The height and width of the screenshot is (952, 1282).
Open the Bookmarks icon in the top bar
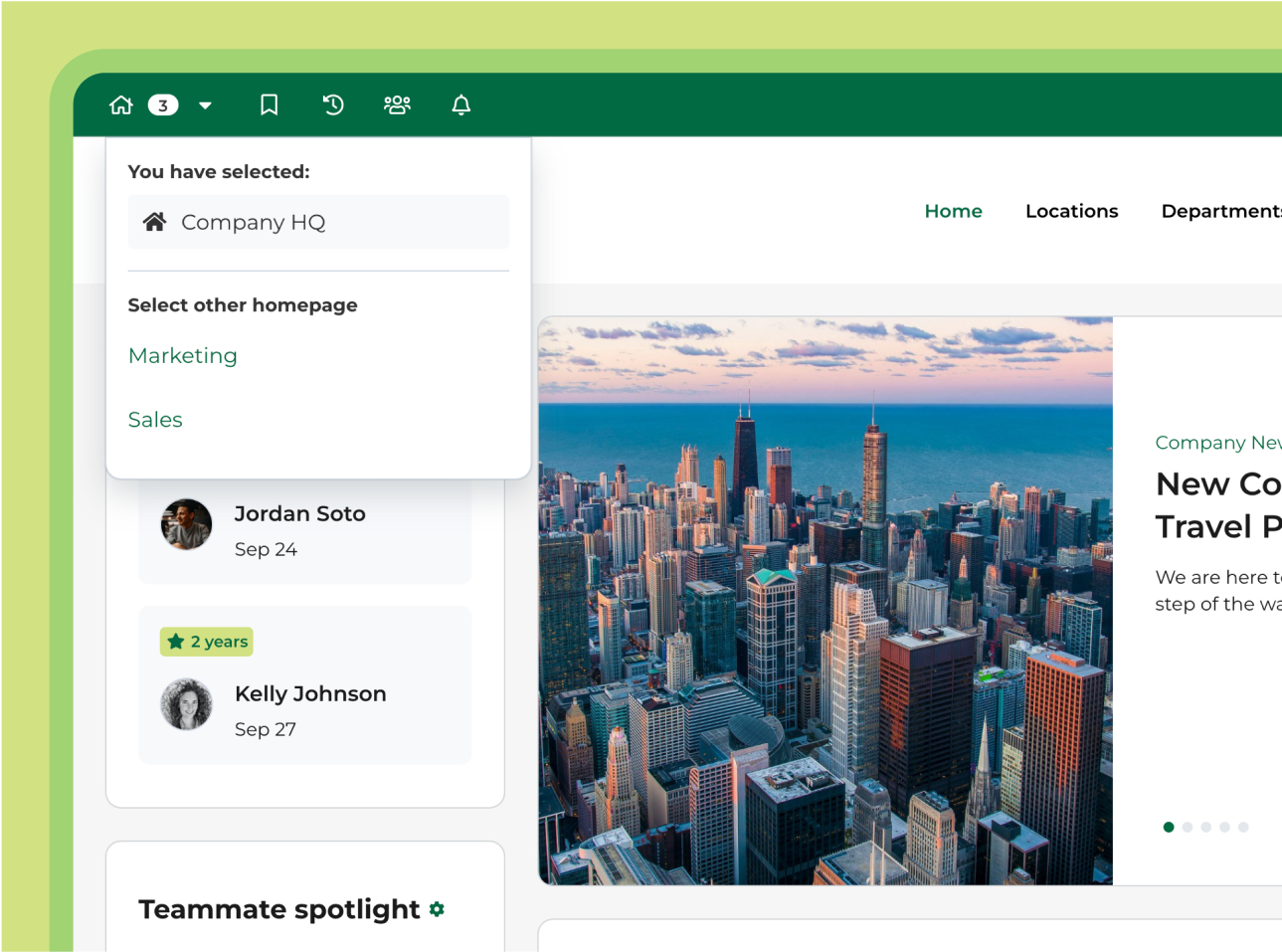[269, 104]
